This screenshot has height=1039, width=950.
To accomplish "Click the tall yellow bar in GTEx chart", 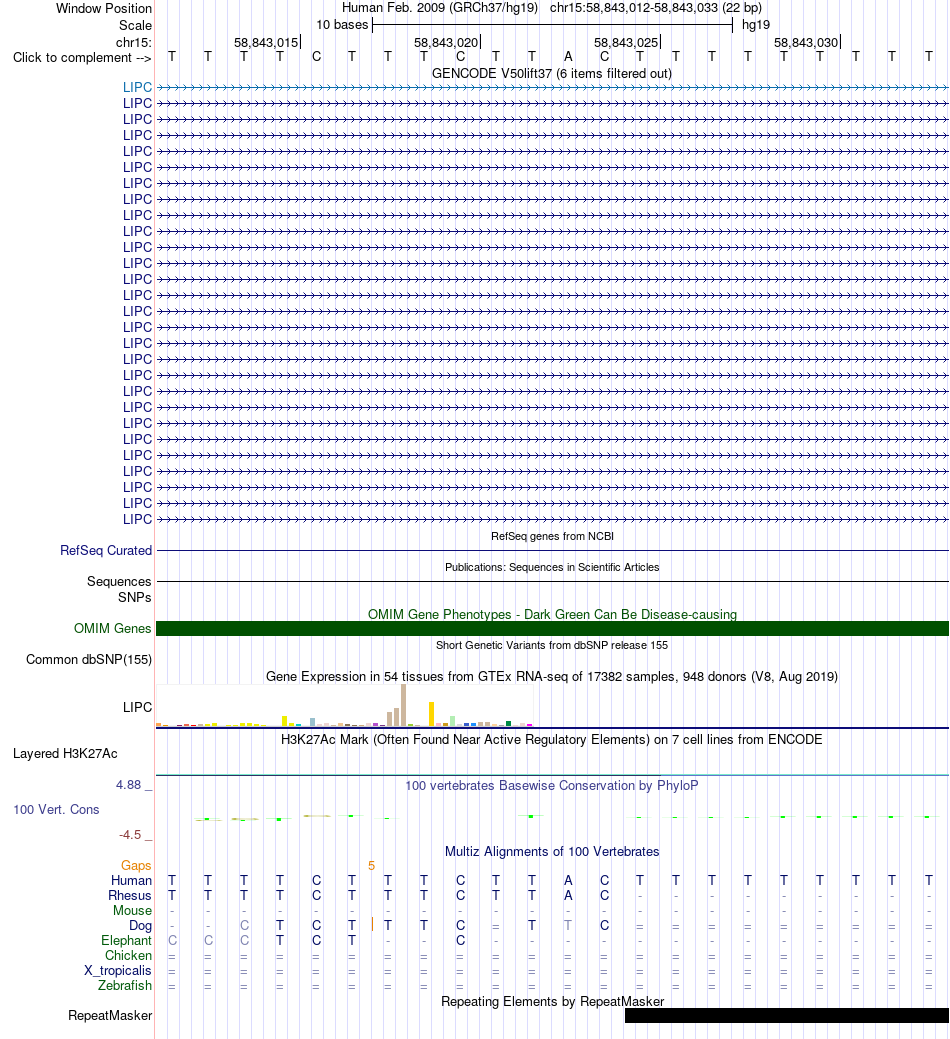I will [x=431, y=714].
